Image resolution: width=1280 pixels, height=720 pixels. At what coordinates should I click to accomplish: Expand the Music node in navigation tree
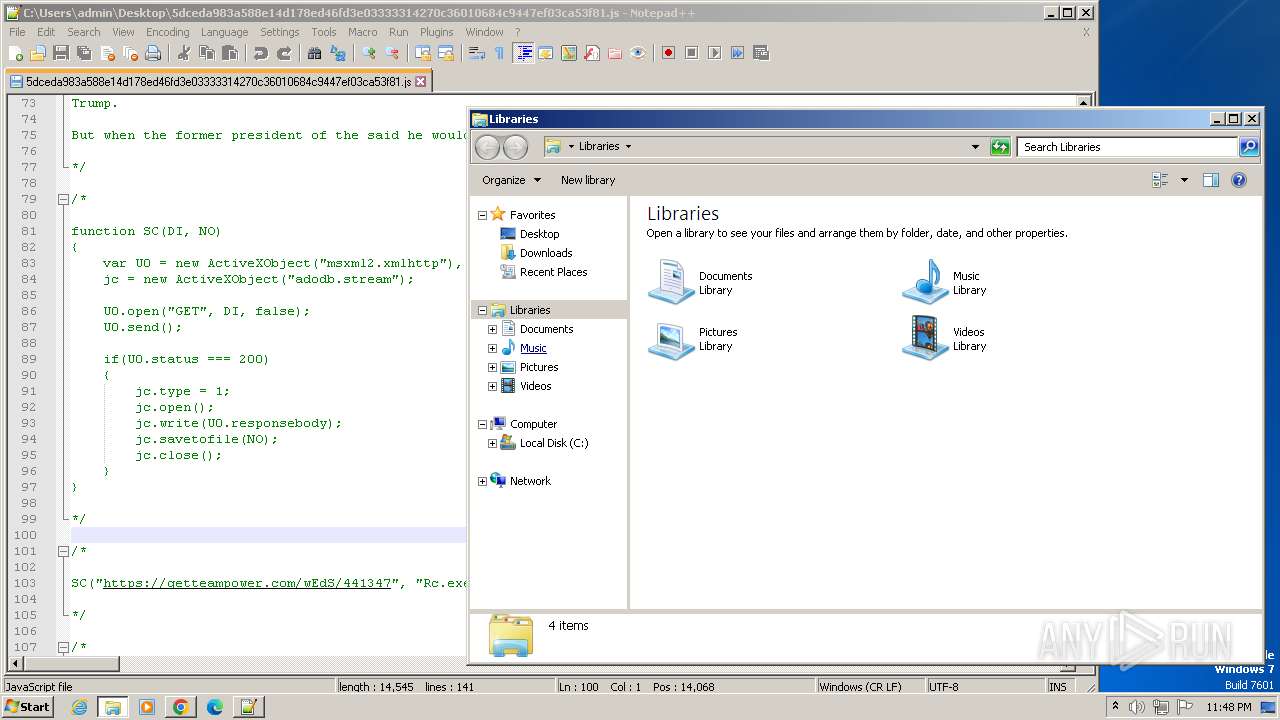492,348
